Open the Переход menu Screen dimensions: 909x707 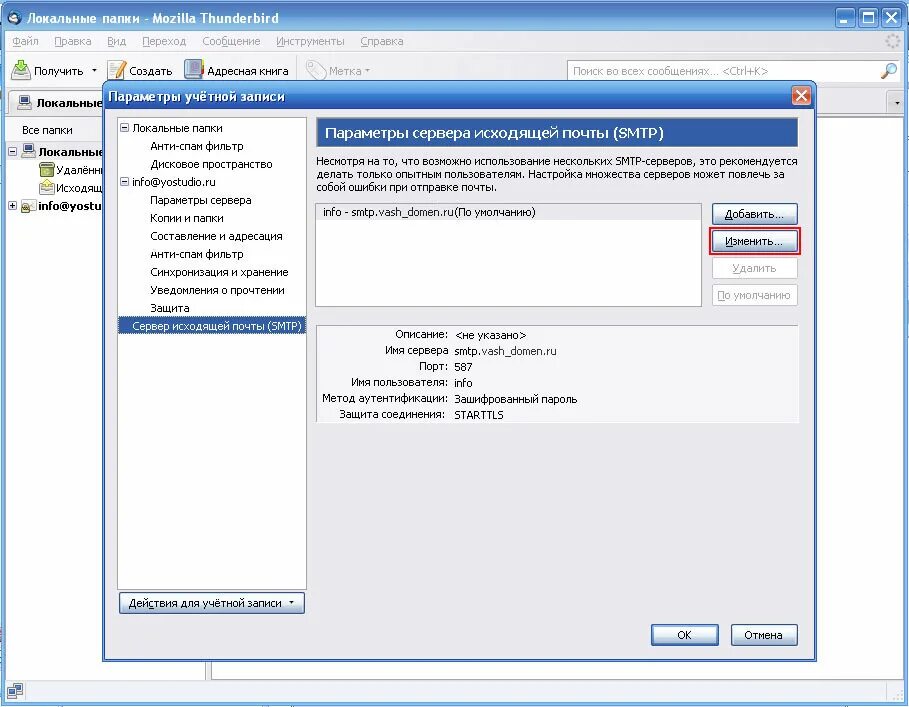click(164, 41)
